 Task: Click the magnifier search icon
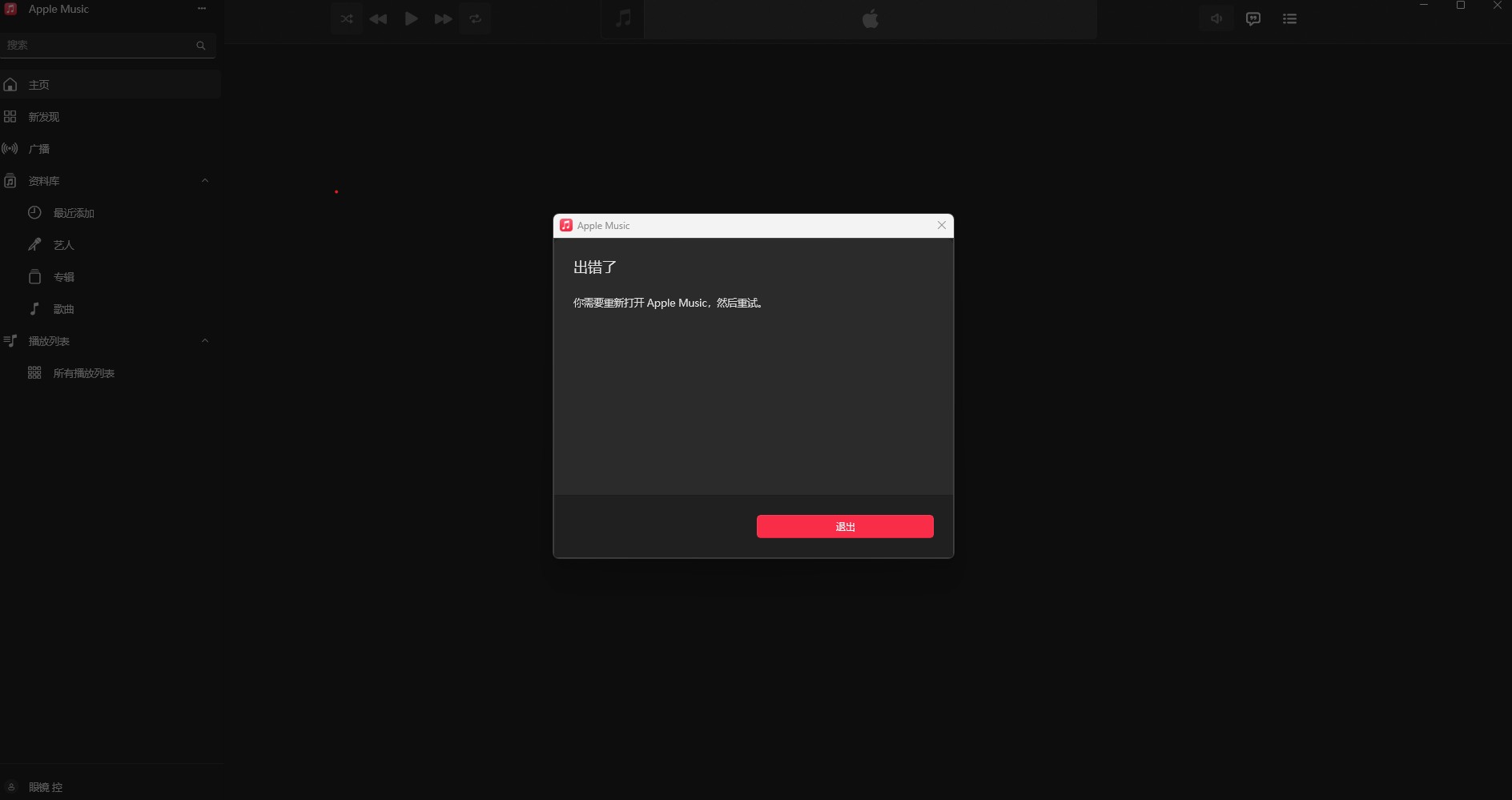(x=201, y=46)
